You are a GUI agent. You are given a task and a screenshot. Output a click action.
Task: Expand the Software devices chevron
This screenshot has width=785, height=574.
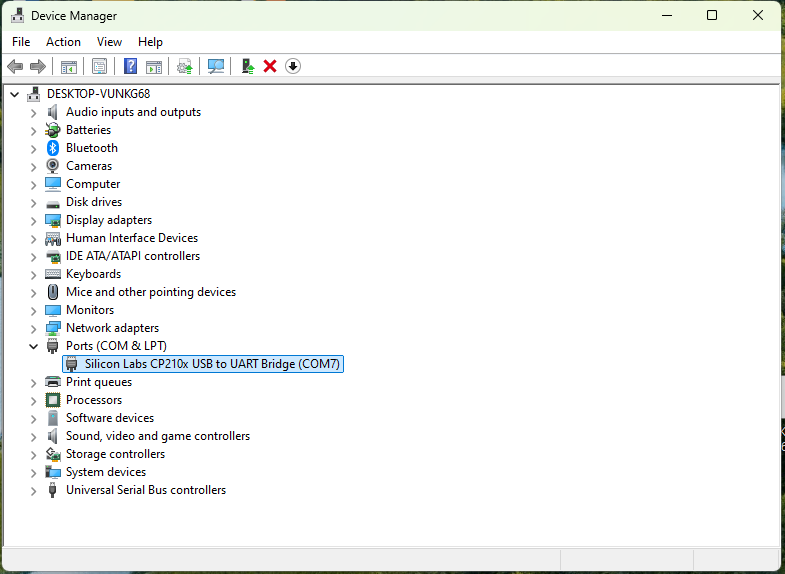point(34,419)
